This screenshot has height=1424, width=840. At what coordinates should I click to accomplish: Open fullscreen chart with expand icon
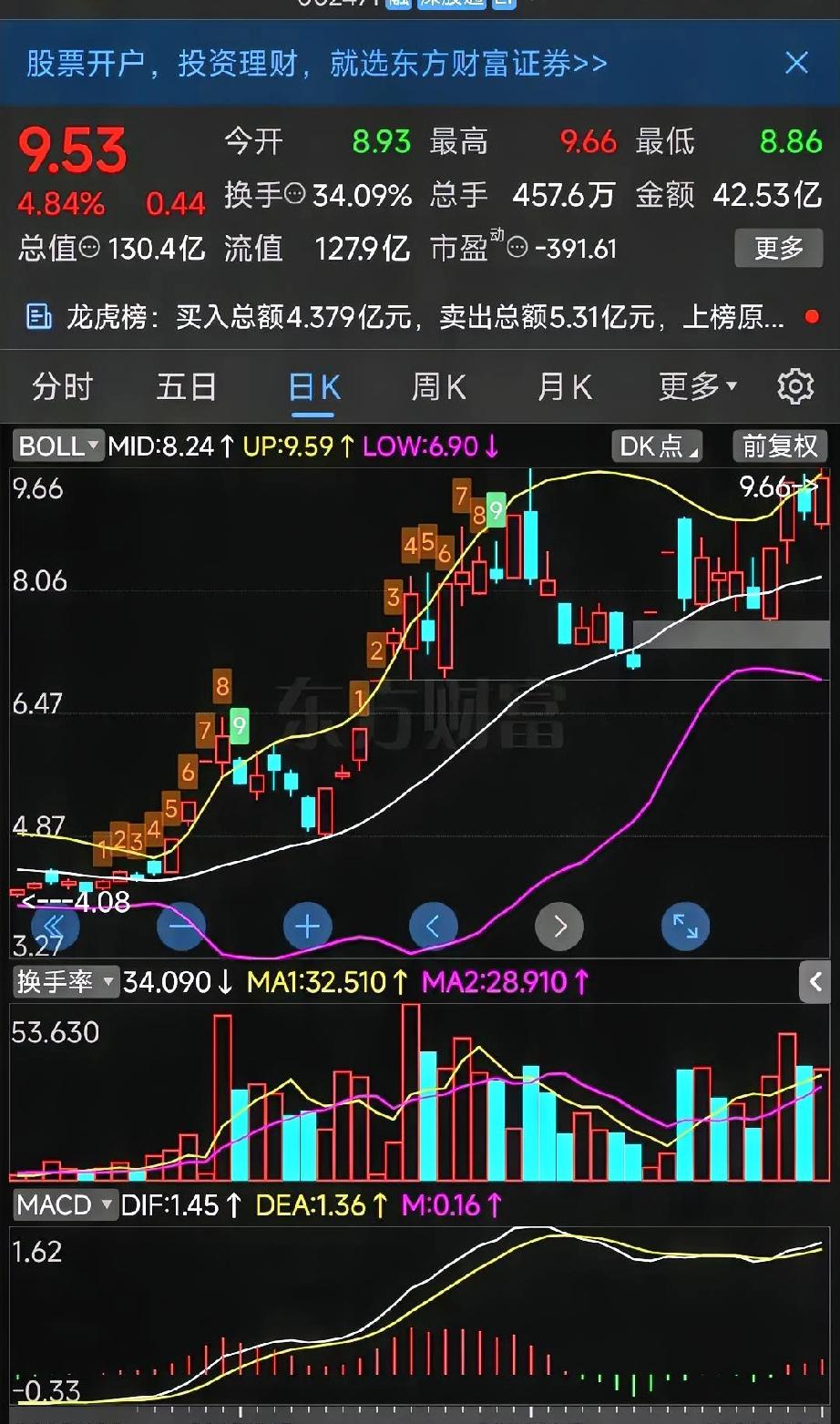pos(684,926)
